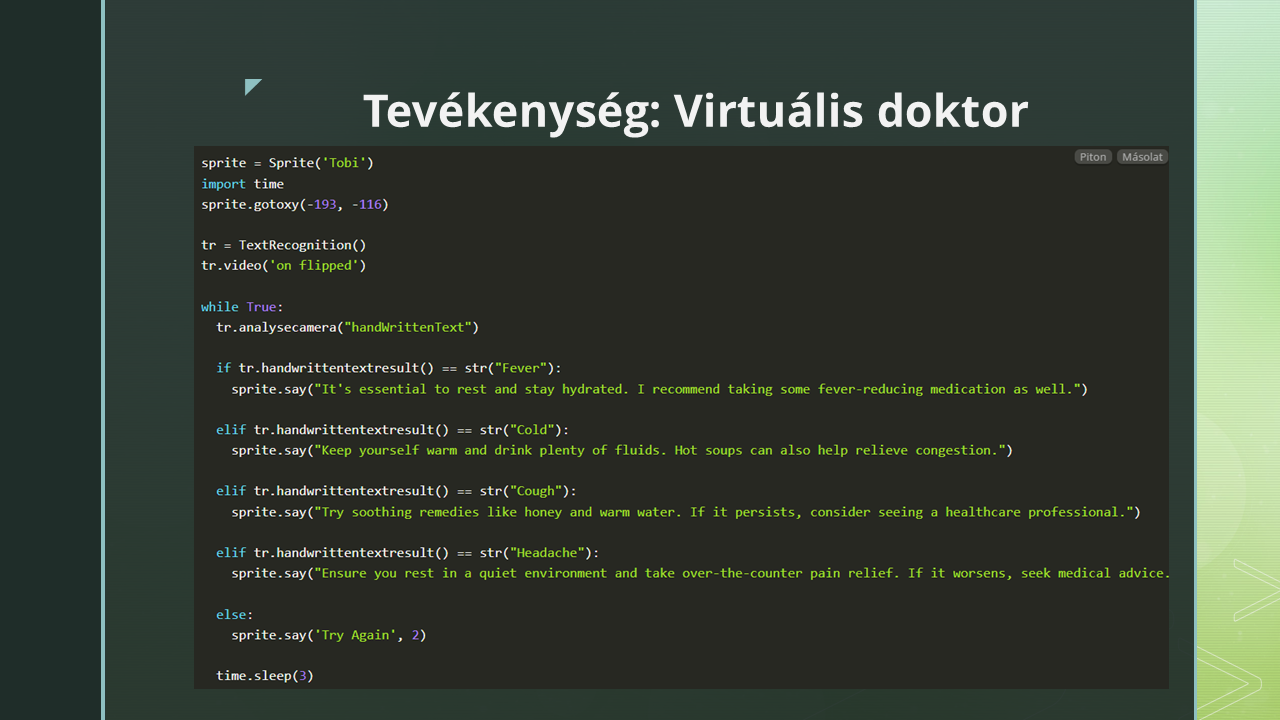
Task: Click the else: keyword line
Action: pos(235,614)
